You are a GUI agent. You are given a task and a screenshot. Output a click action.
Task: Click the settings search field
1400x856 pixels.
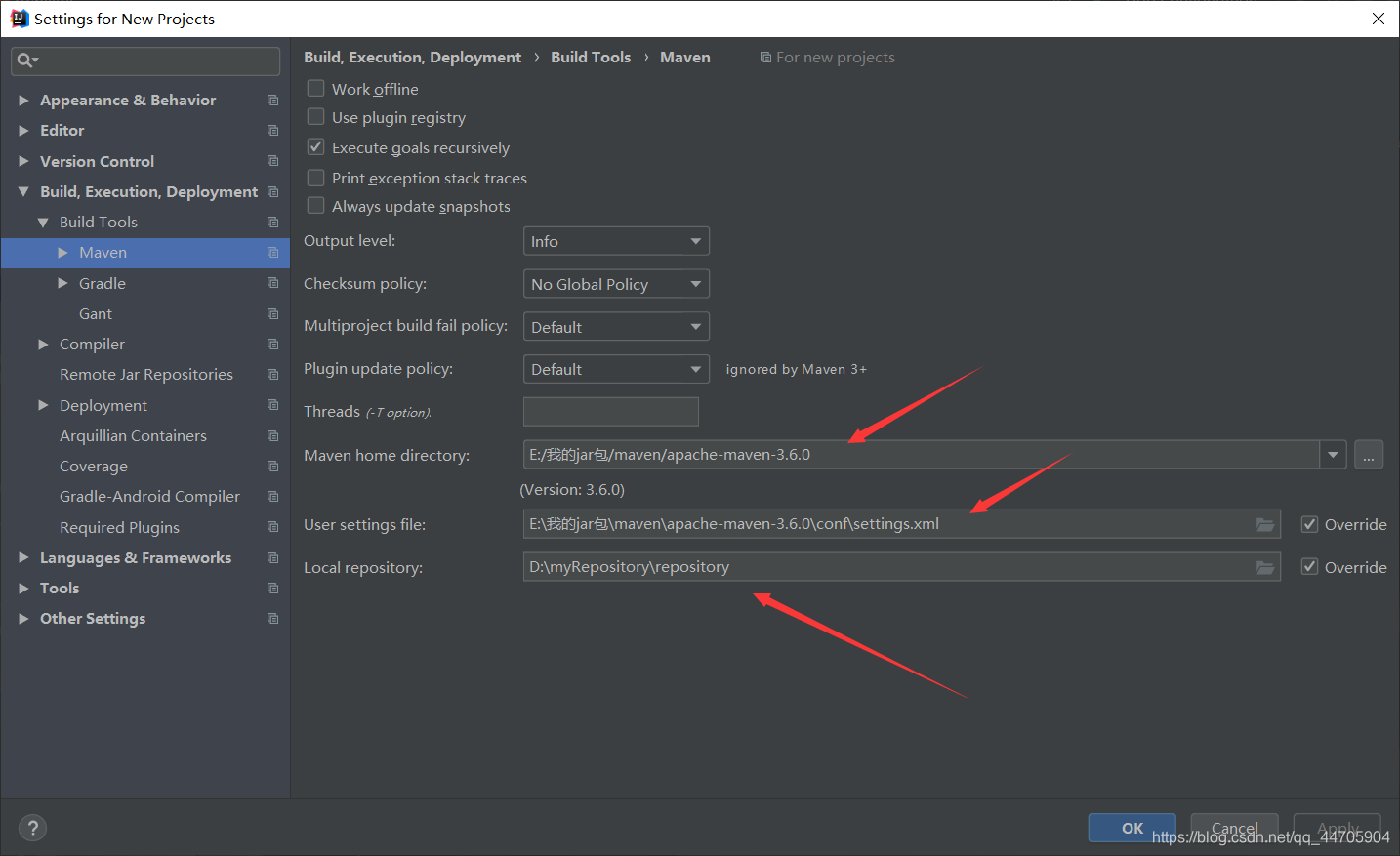(145, 61)
